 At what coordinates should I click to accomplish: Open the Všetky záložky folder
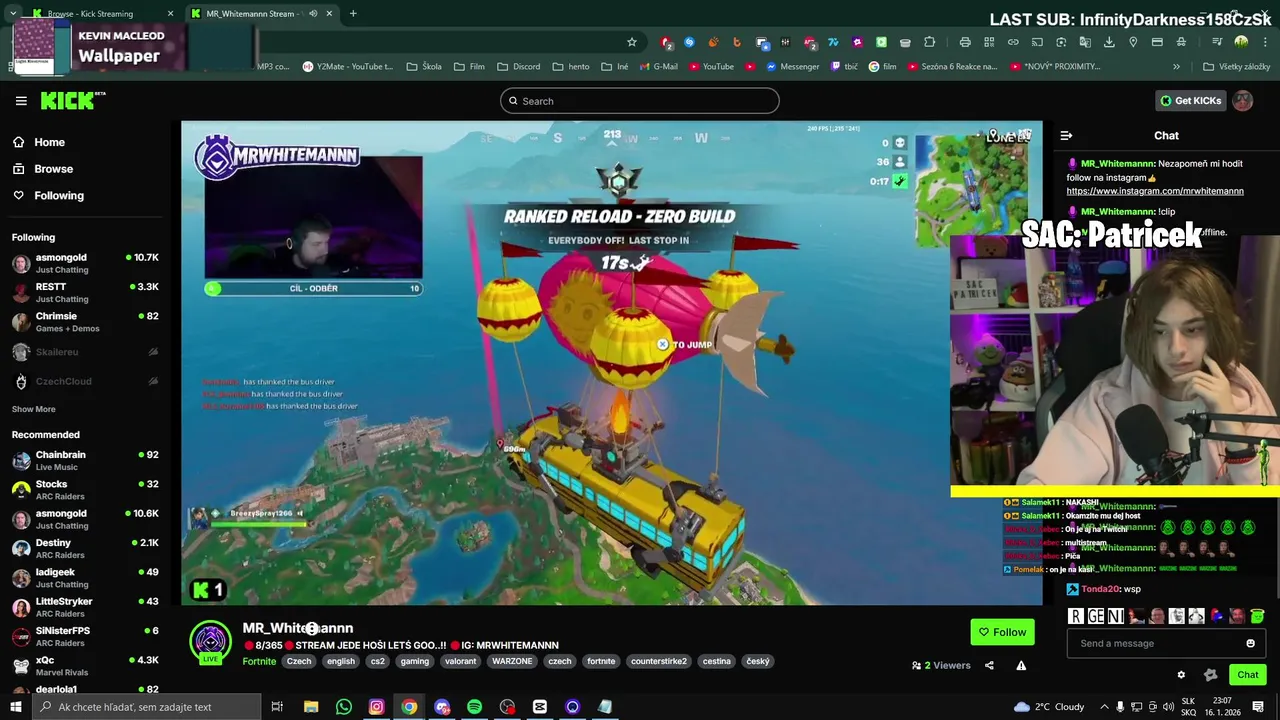(x=1236, y=67)
